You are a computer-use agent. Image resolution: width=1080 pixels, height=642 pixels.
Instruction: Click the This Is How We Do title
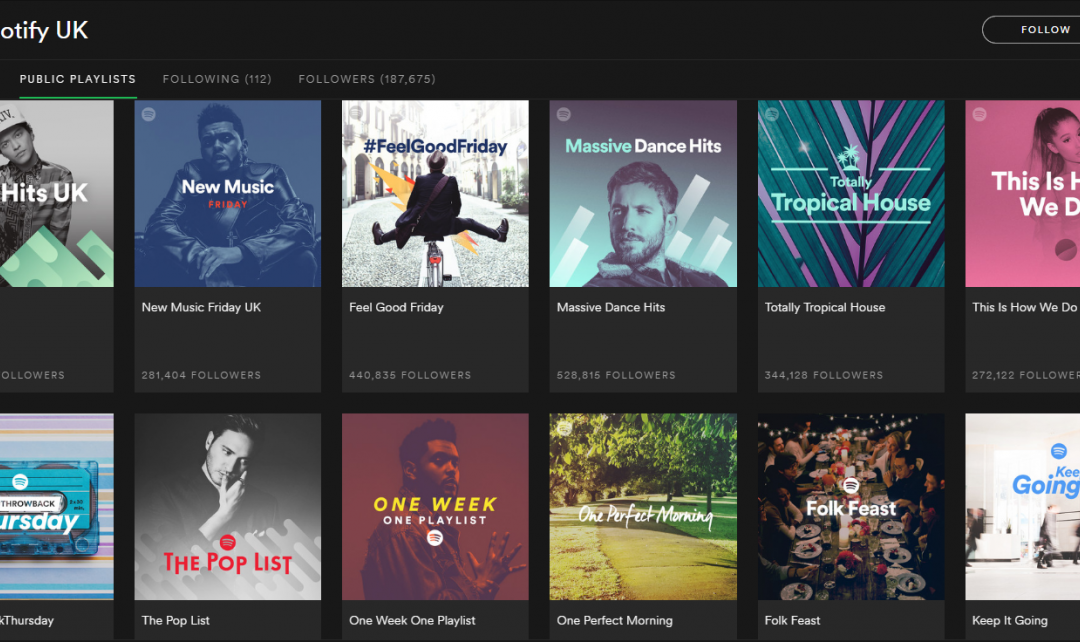click(1024, 307)
